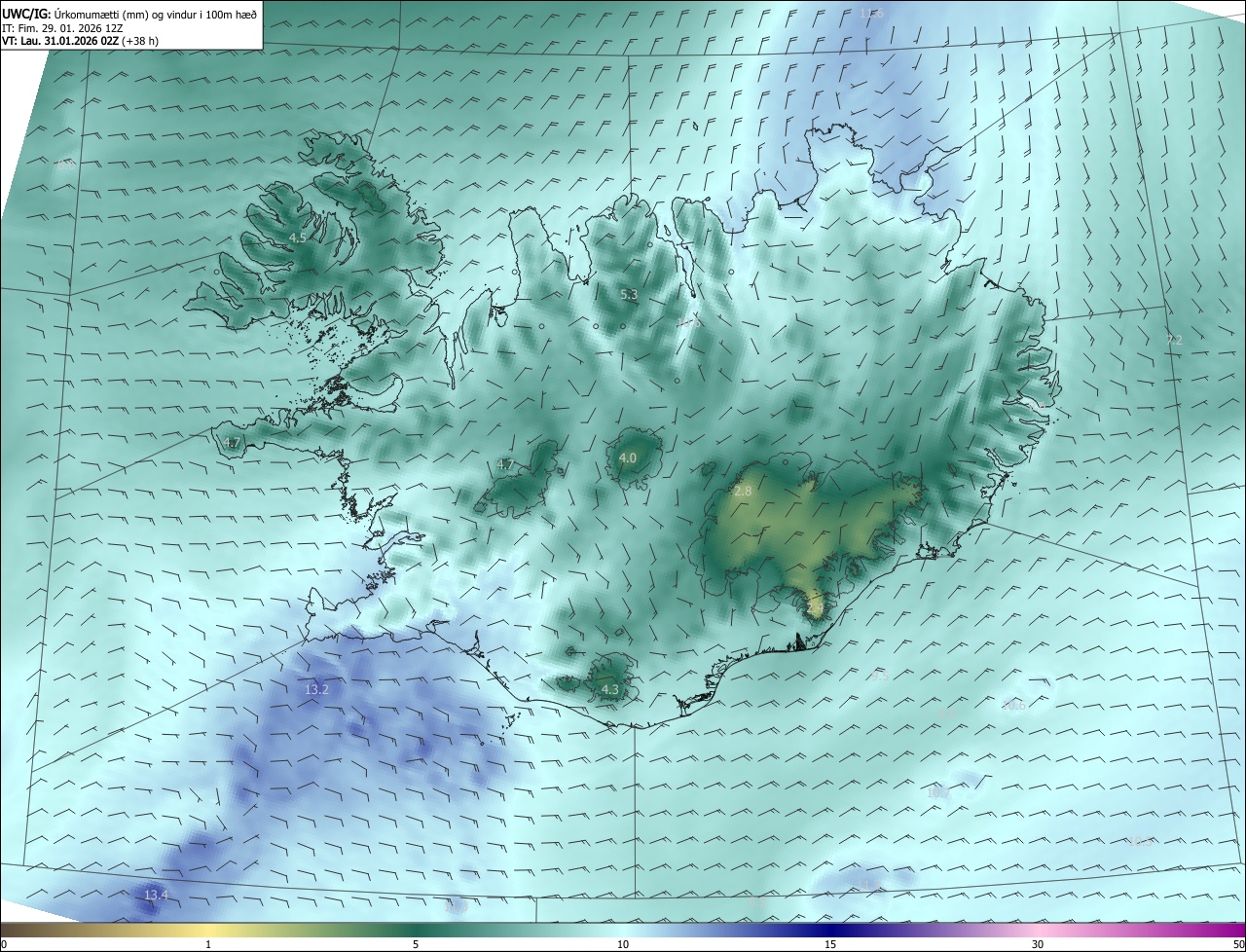This screenshot has width=1246, height=952.
Task: Select the "5" tick label on the colour scale
Action: tap(416, 945)
